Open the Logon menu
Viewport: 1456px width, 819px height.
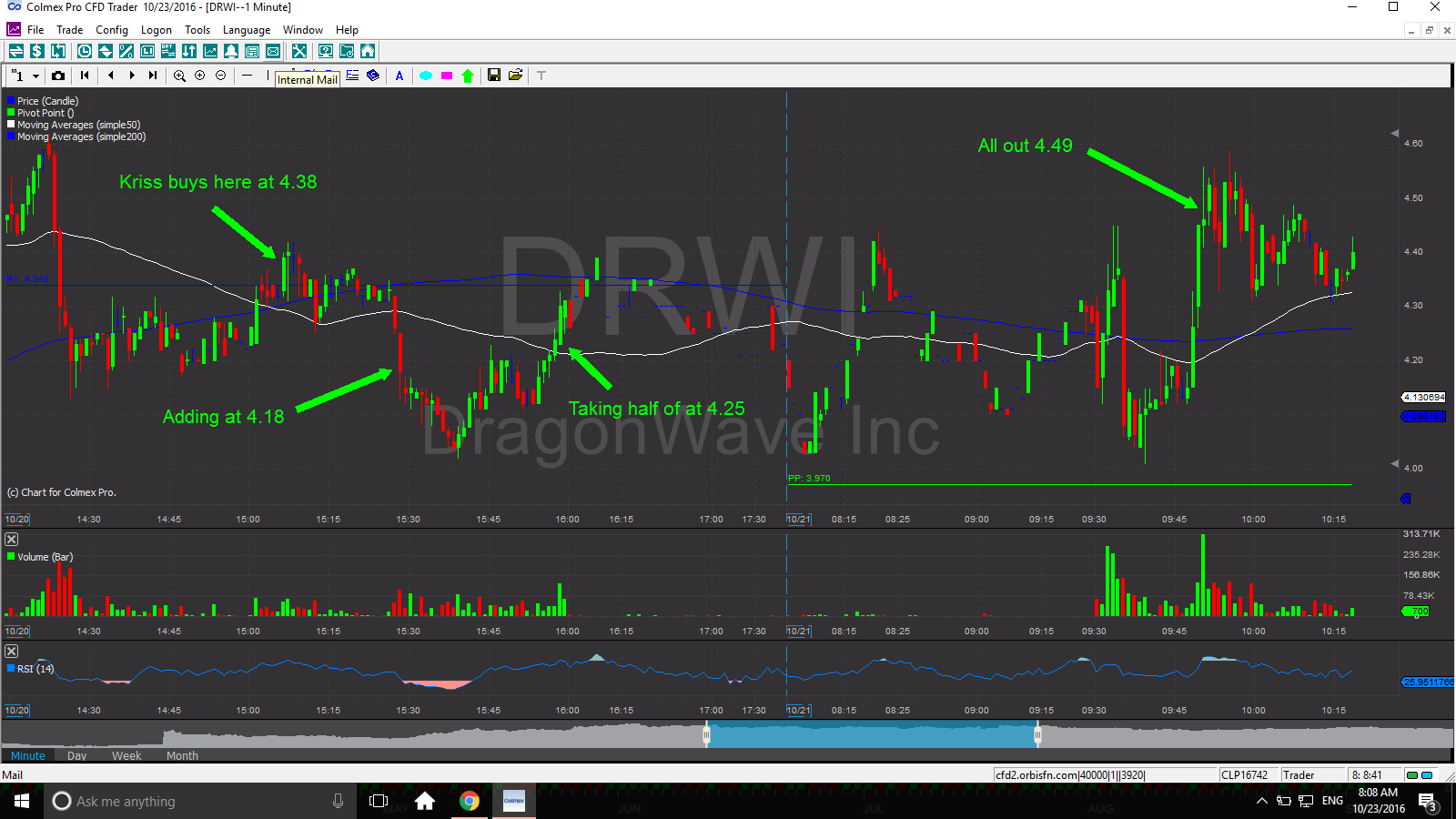click(x=157, y=30)
